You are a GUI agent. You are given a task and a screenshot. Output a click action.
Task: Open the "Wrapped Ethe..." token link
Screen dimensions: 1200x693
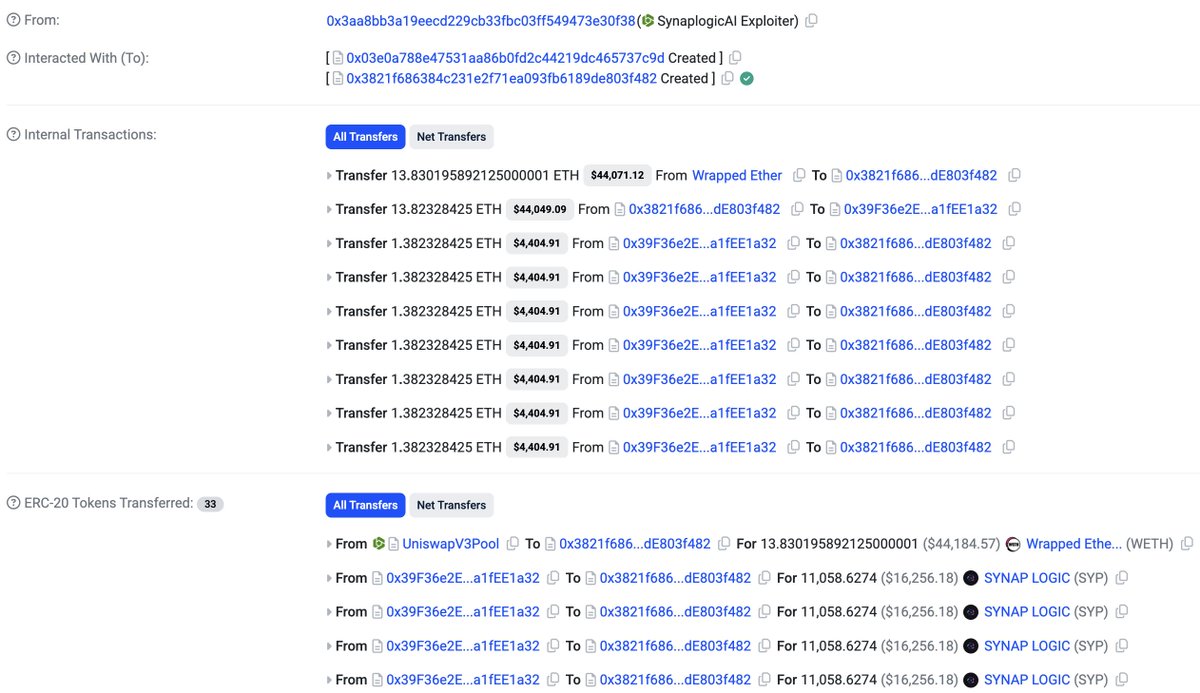pos(1074,544)
